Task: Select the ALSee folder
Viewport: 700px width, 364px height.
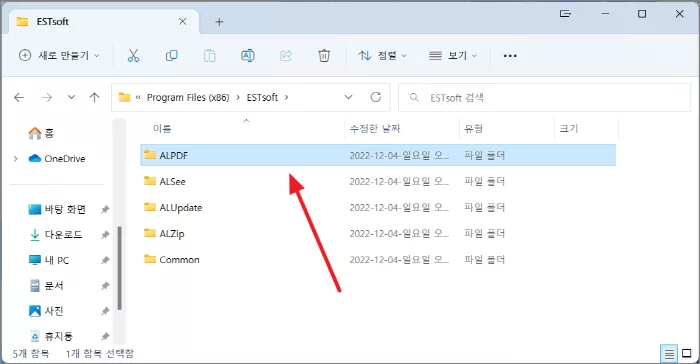Action: [x=378, y=181]
